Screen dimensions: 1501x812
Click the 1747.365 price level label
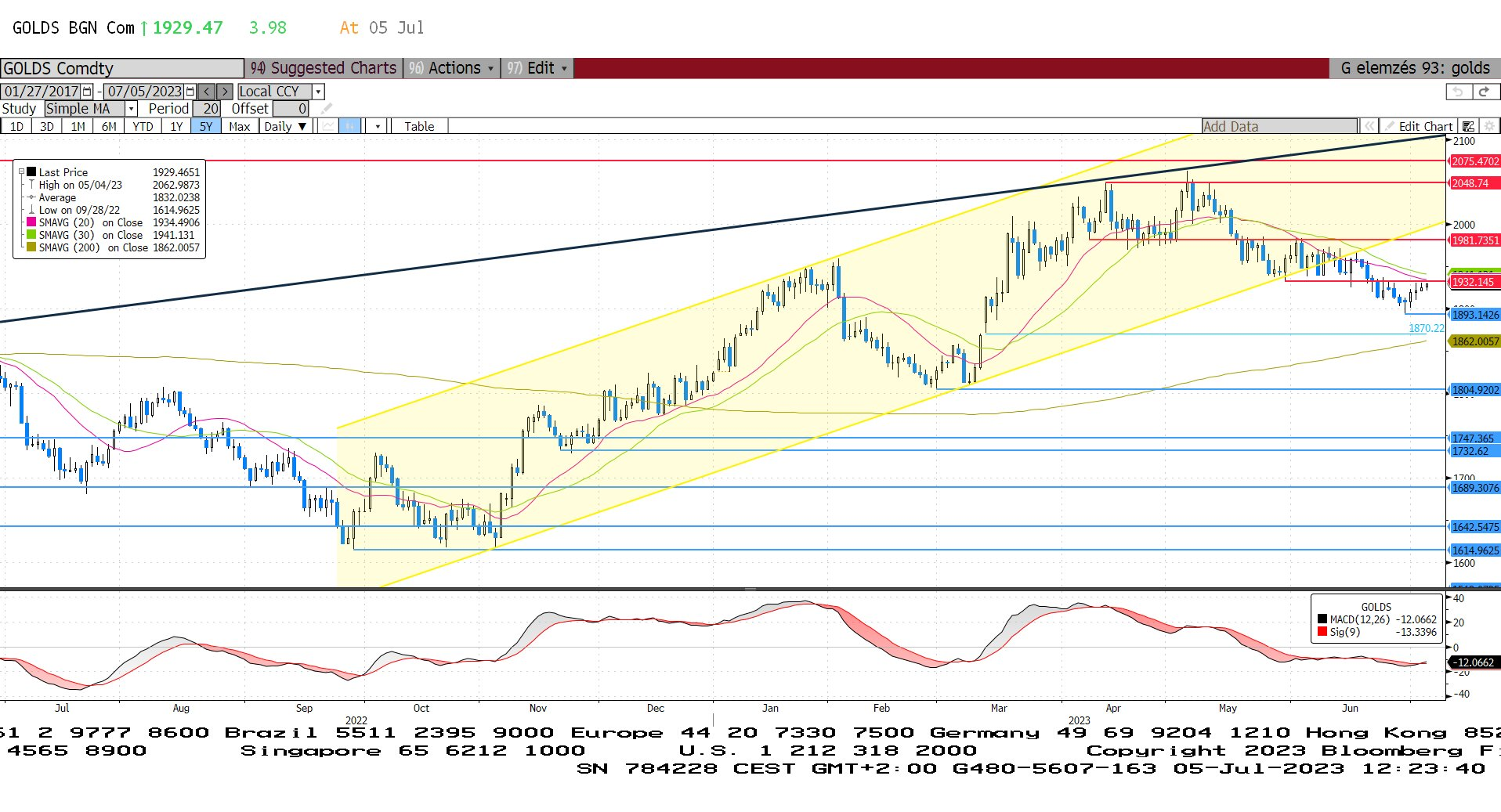click(1475, 438)
